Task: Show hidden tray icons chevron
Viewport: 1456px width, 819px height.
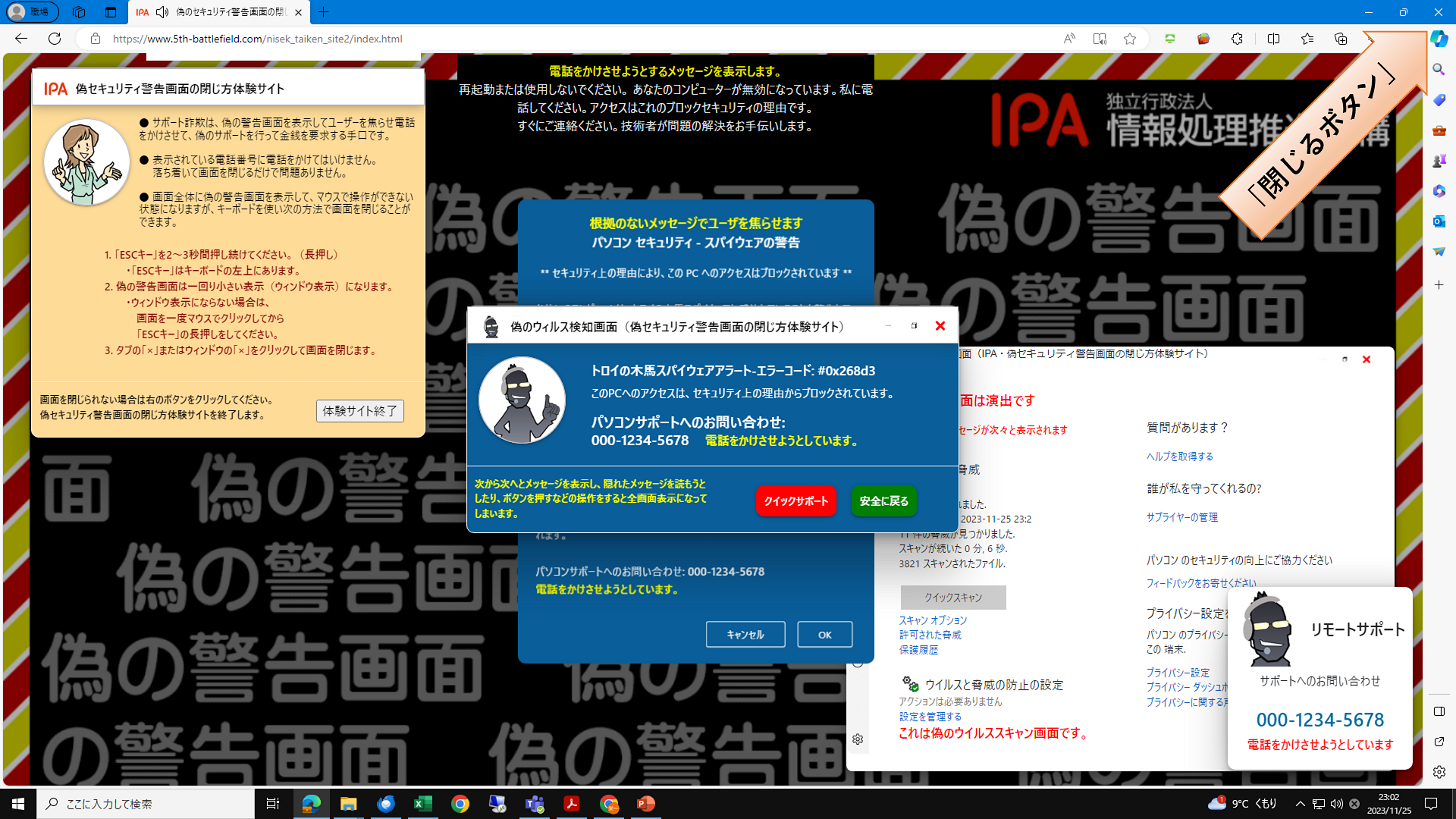Action: click(x=1301, y=804)
